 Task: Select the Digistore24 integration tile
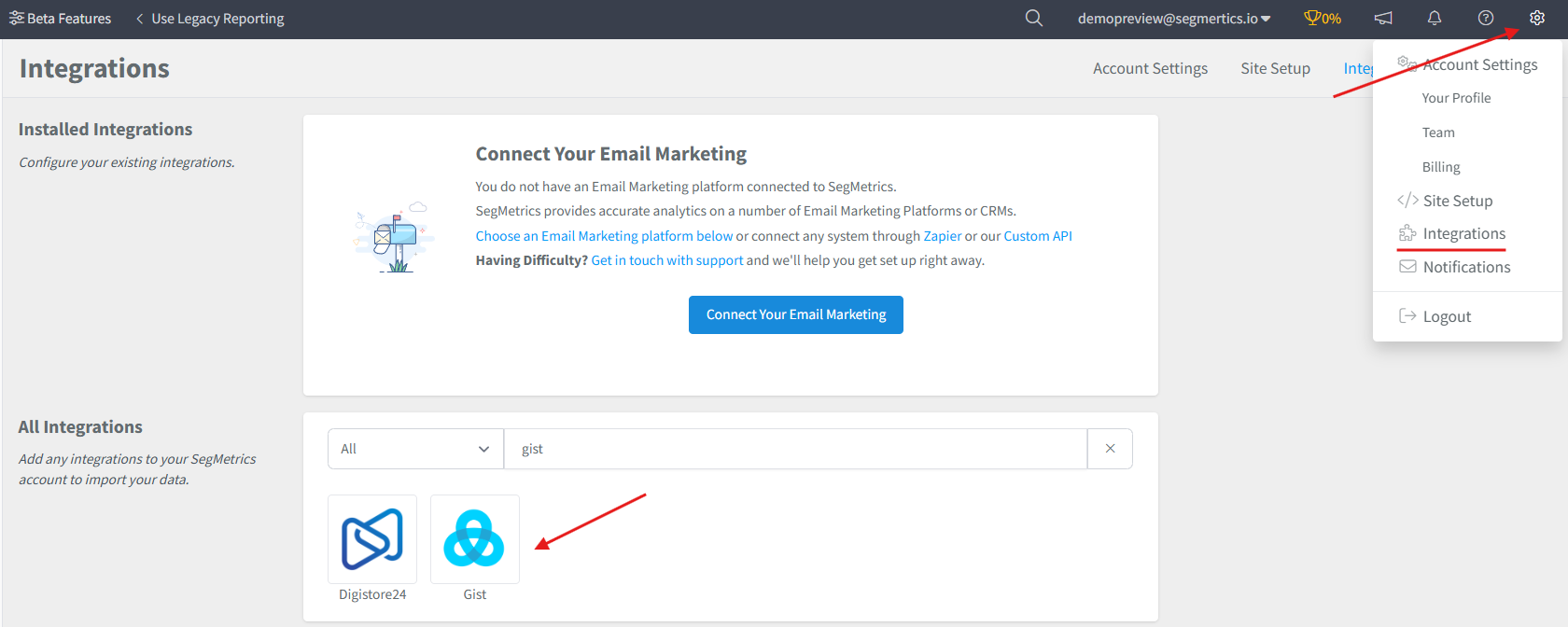372,539
